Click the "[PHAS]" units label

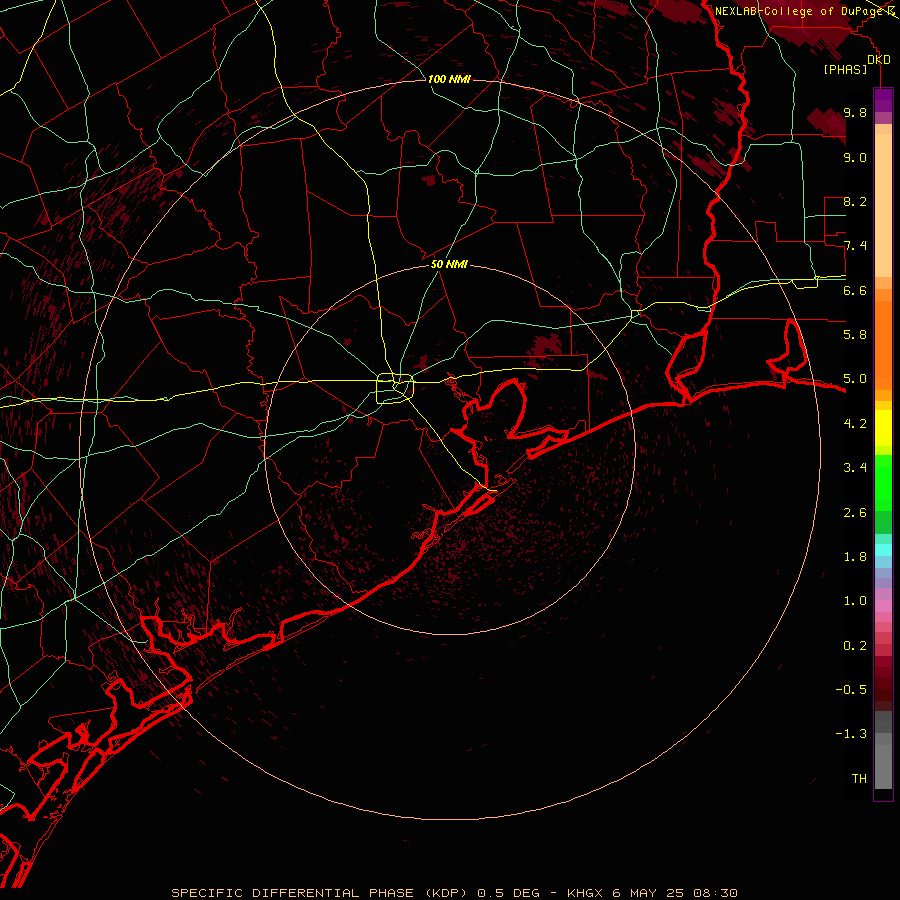click(845, 70)
